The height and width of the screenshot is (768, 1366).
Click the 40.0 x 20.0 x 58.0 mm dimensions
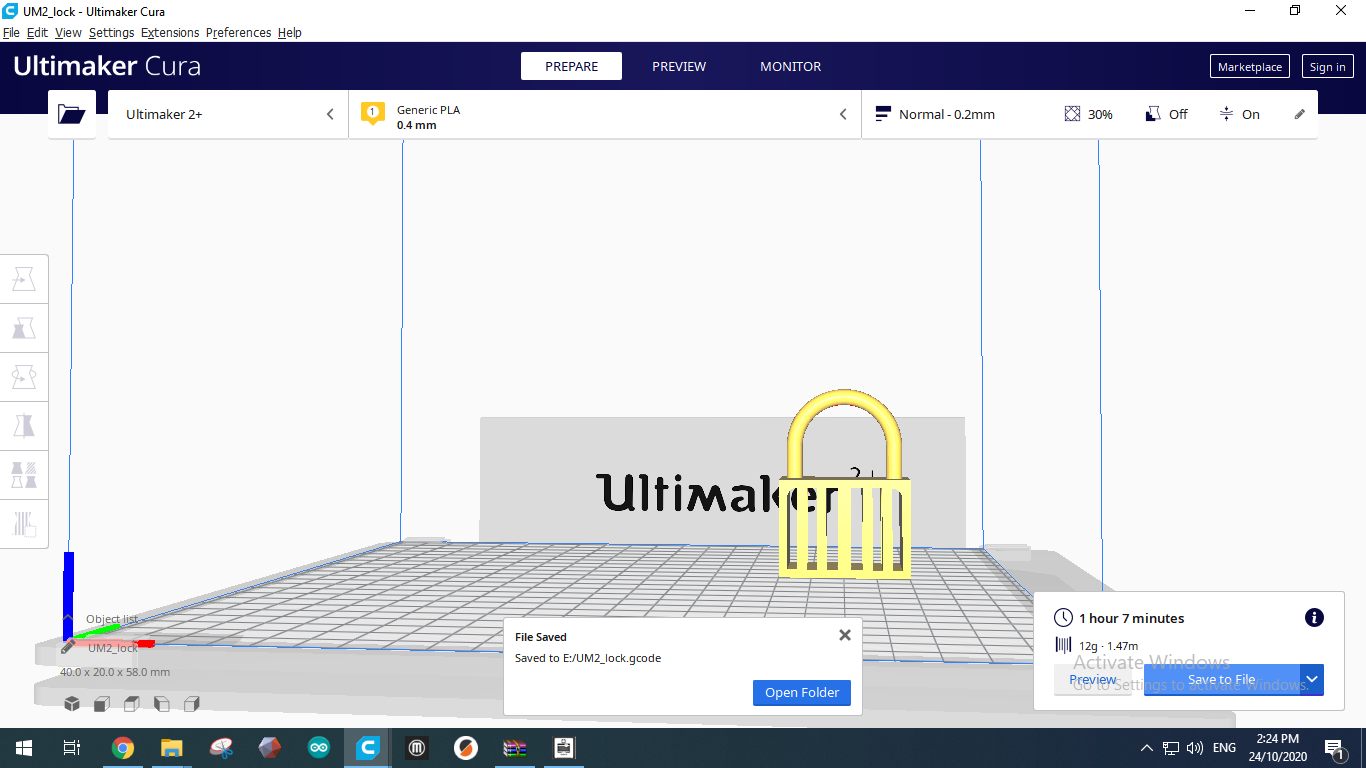coord(115,672)
